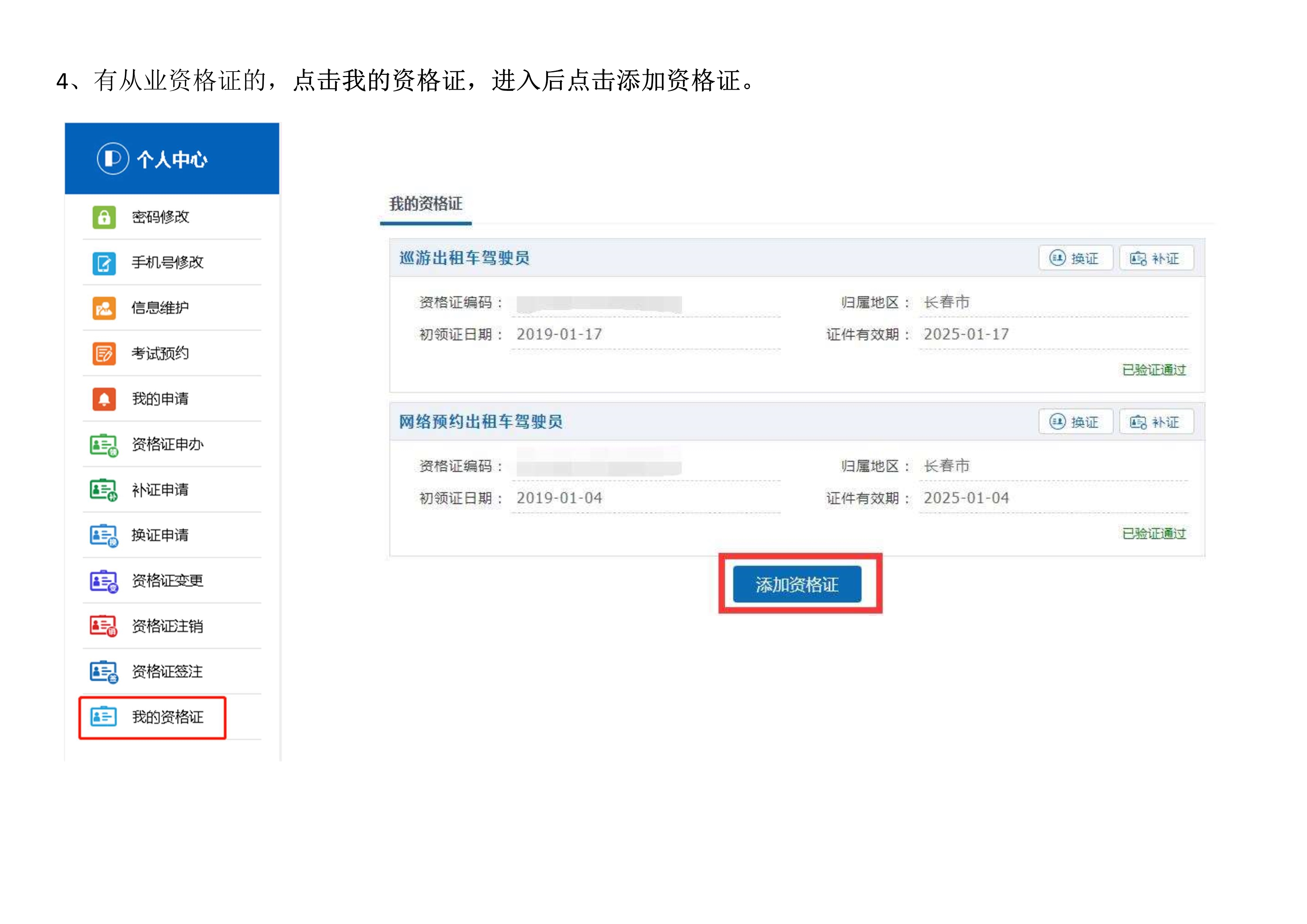The width and height of the screenshot is (1307, 924).
Task: Open 补证申请 in the sidebar
Action: tap(160, 490)
